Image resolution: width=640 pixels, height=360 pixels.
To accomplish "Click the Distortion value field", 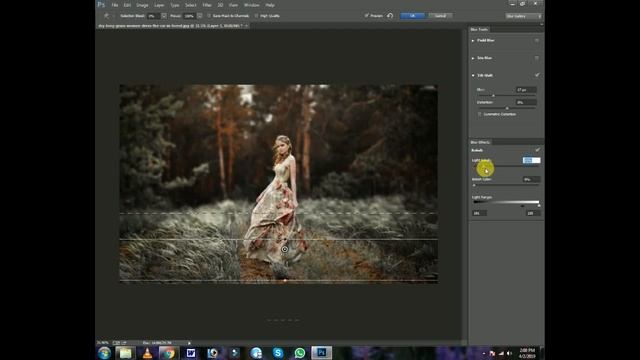I will [x=526, y=102].
